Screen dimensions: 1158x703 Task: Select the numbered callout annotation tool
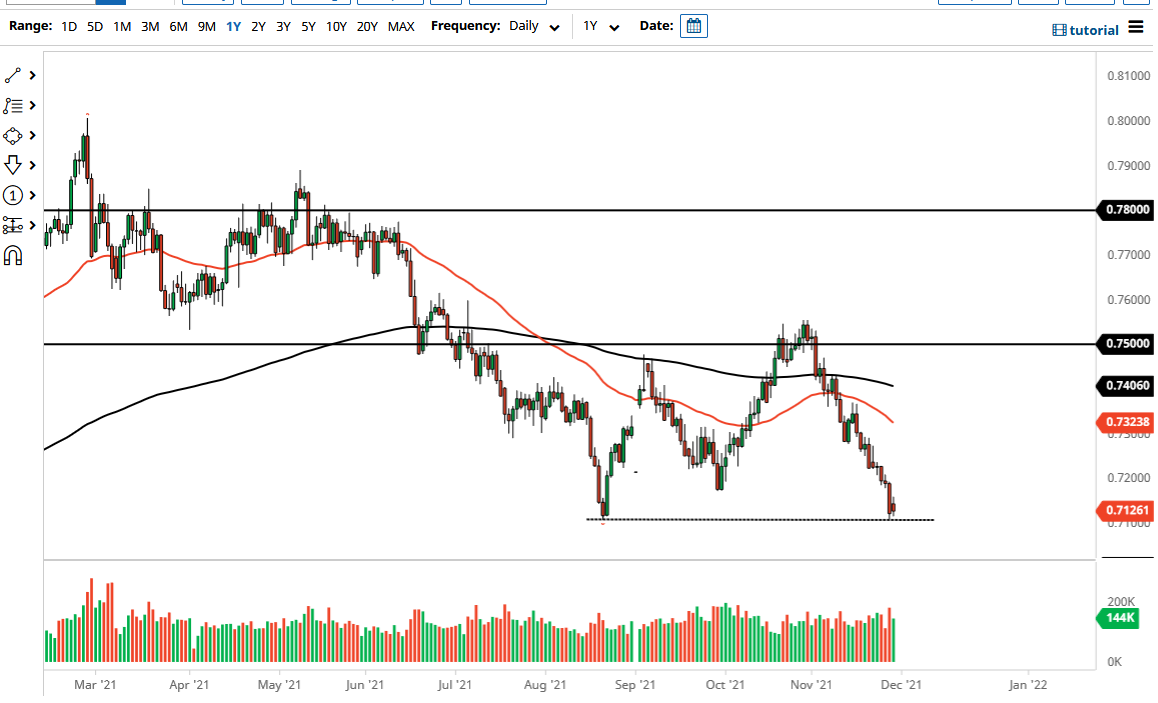pos(13,195)
